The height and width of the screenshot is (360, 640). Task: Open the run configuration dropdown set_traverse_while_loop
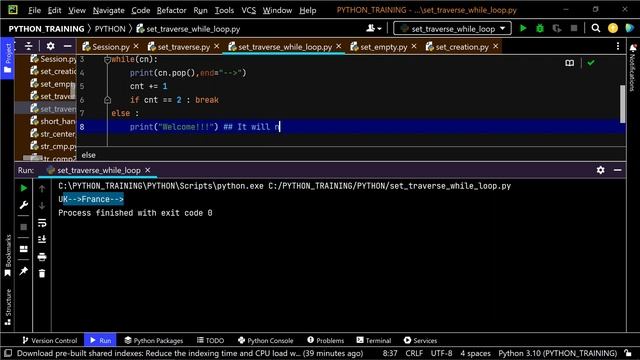pos(452,28)
